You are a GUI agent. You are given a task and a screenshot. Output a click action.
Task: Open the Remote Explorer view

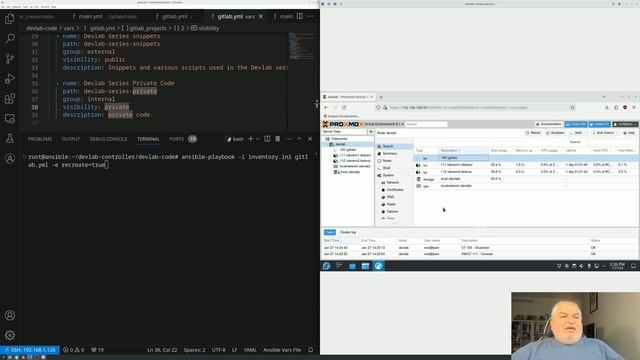coord(10,118)
